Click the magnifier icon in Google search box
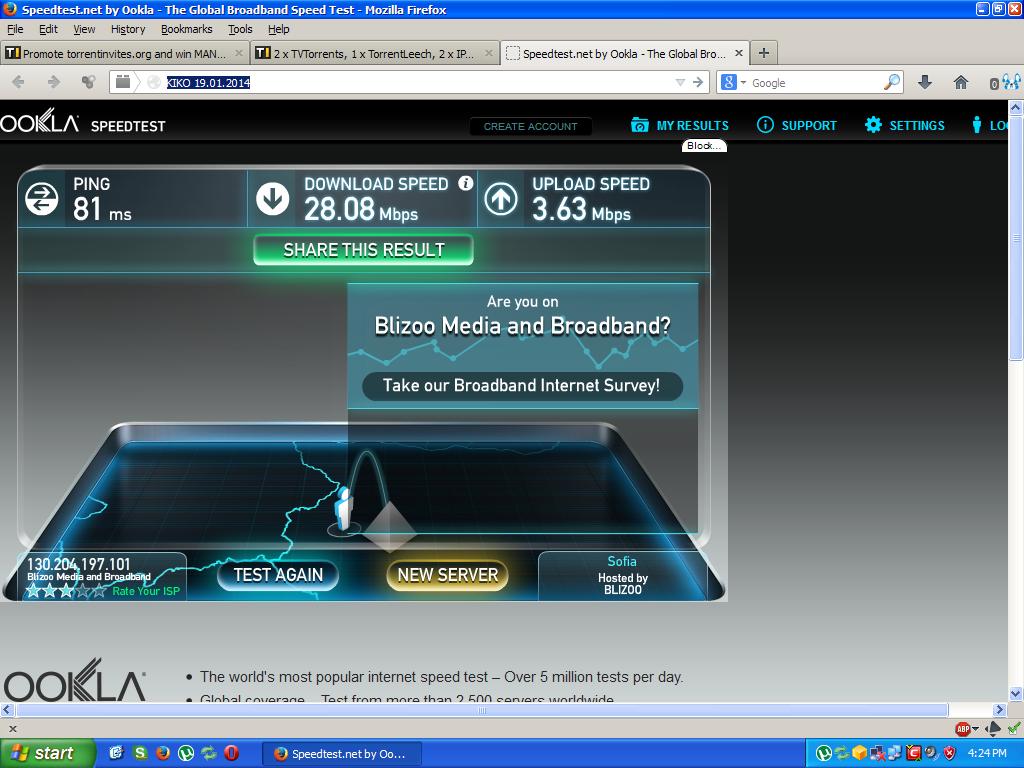Viewport: 1024px width, 768px height. point(891,82)
